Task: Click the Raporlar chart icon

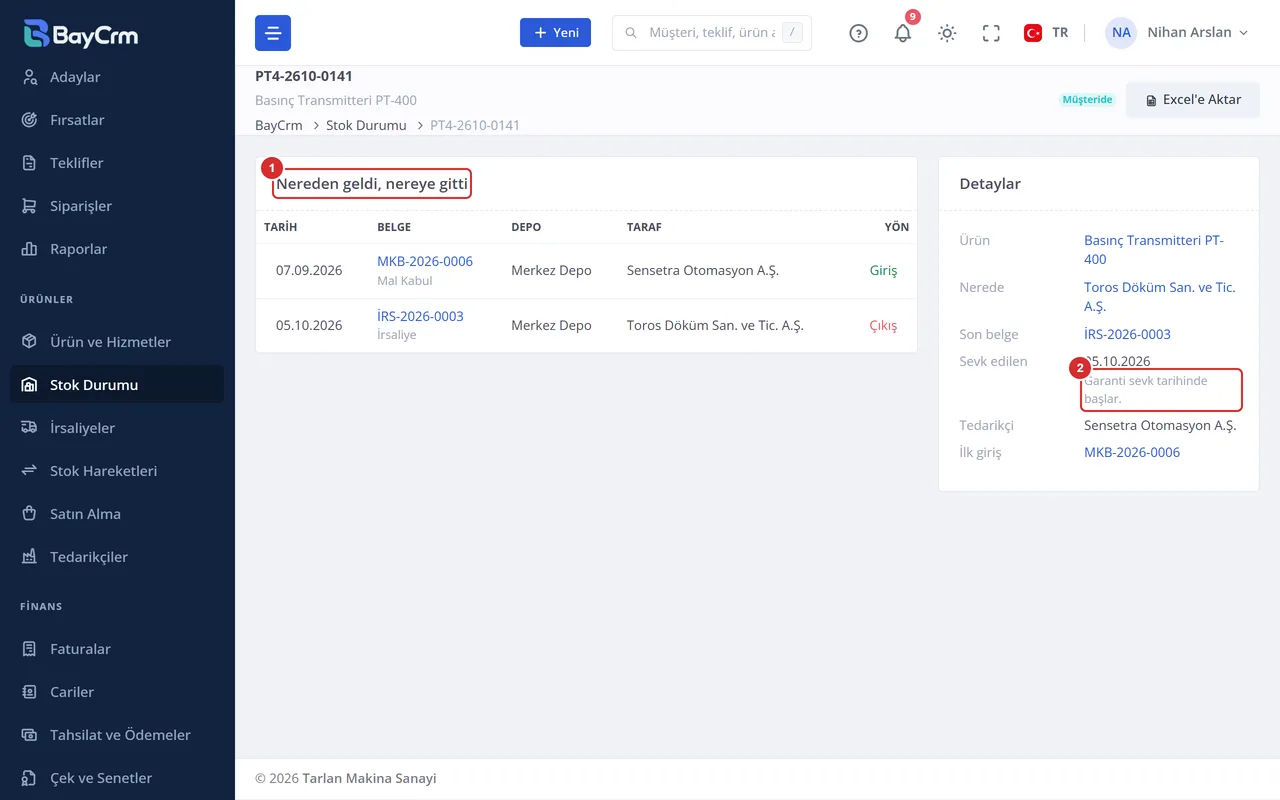Action: [30, 249]
